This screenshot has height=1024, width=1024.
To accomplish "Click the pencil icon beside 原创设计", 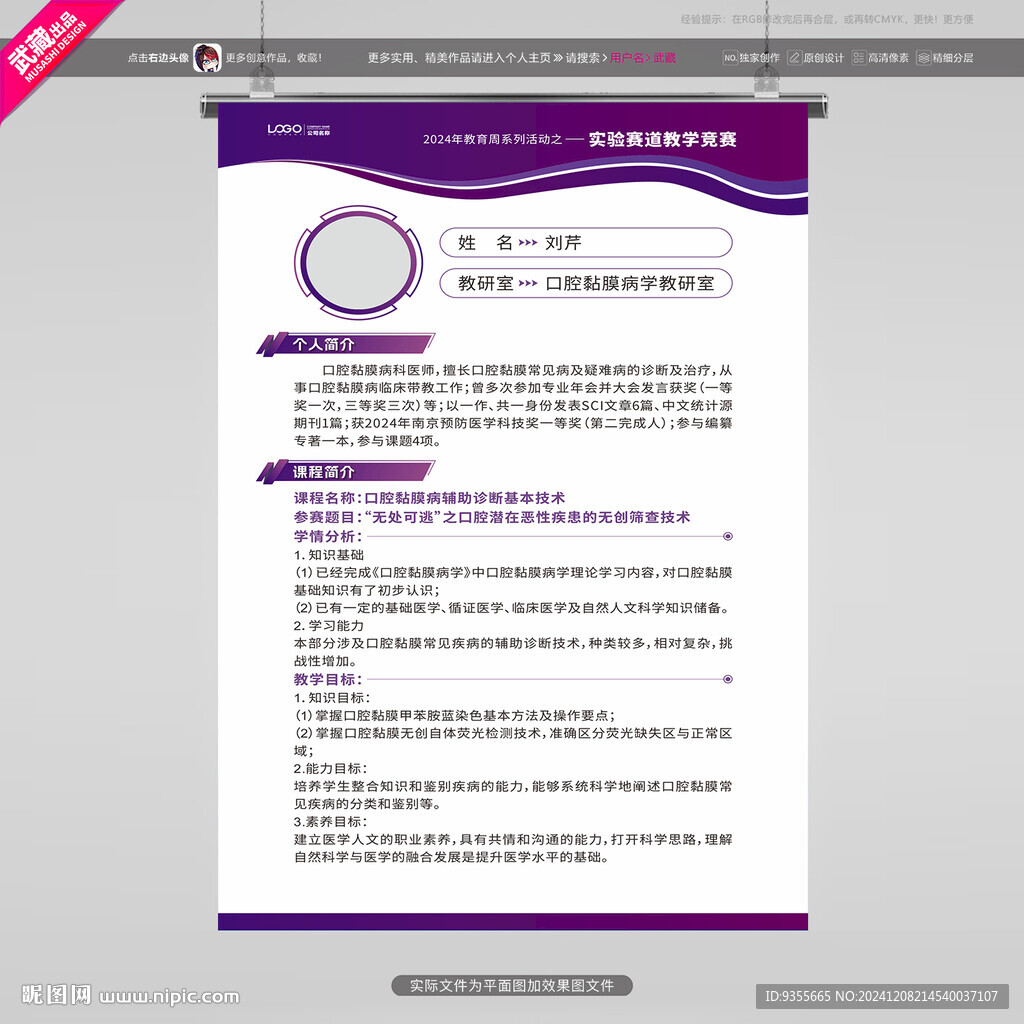I will pos(794,57).
